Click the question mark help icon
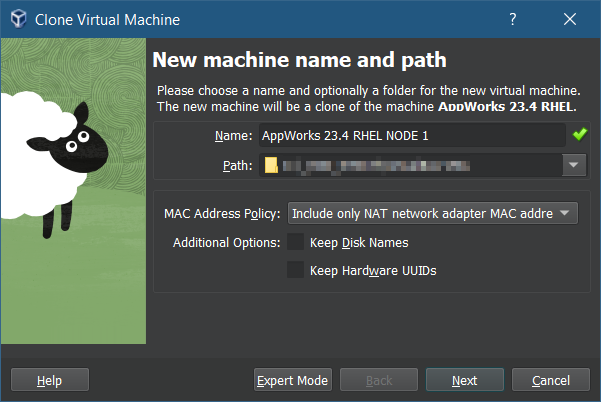601x402 pixels. tap(512, 19)
